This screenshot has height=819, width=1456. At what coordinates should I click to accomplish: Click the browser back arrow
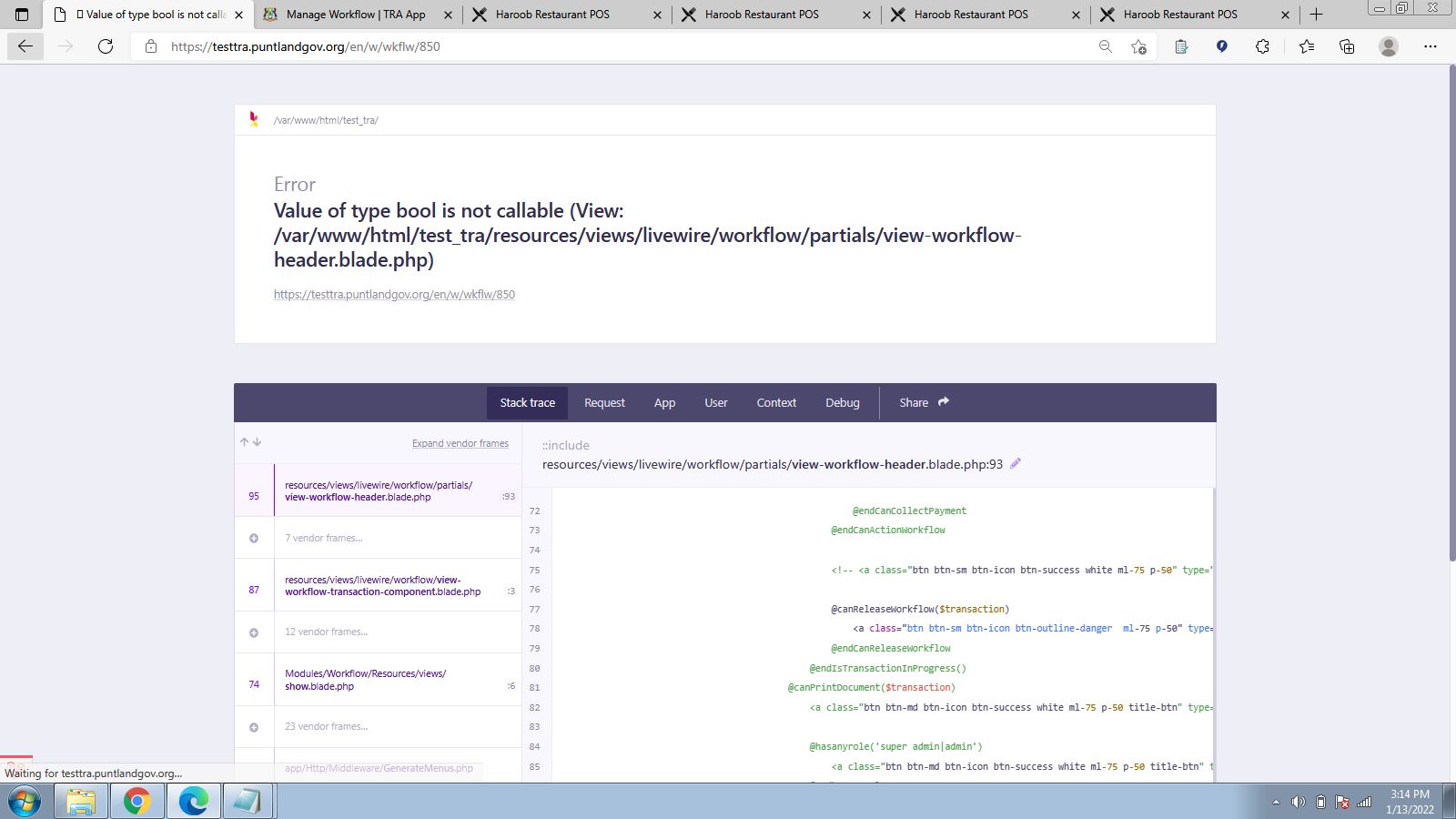(25, 46)
